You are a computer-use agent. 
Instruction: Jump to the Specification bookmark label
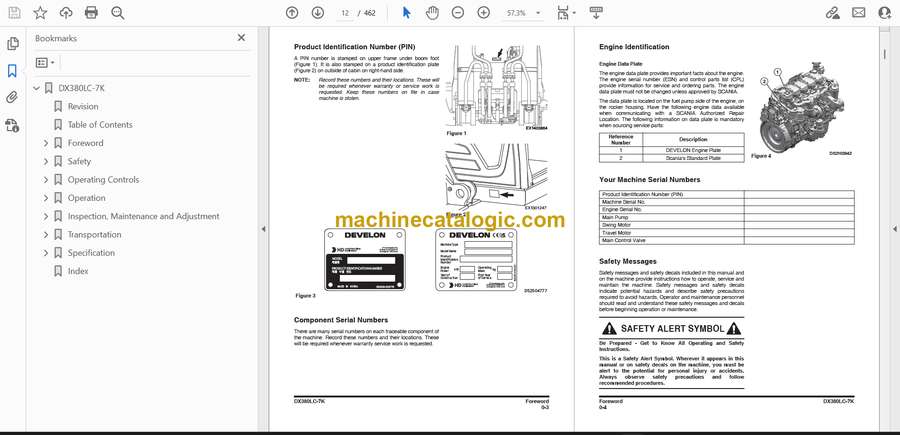(91, 253)
